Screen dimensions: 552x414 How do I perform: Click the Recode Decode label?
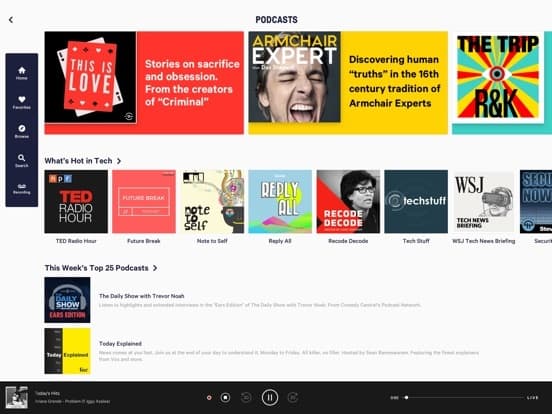point(348,241)
